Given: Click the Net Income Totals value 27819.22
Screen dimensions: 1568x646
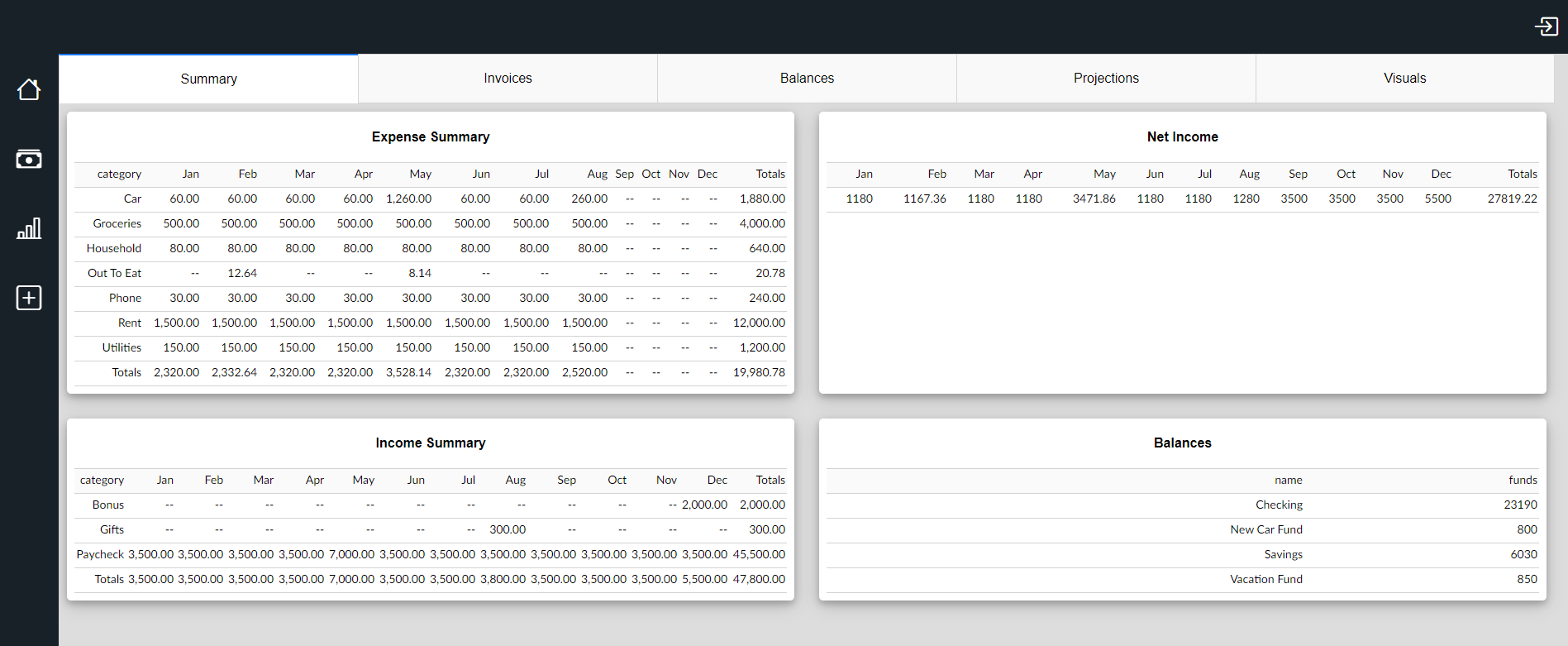Looking at the screenshot, I should click(1512, 199).
